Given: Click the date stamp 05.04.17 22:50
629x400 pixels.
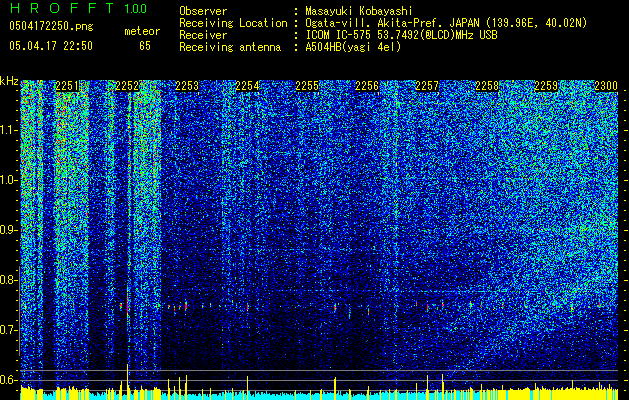Looking at the screenshot, I should [x=51, y=46].
